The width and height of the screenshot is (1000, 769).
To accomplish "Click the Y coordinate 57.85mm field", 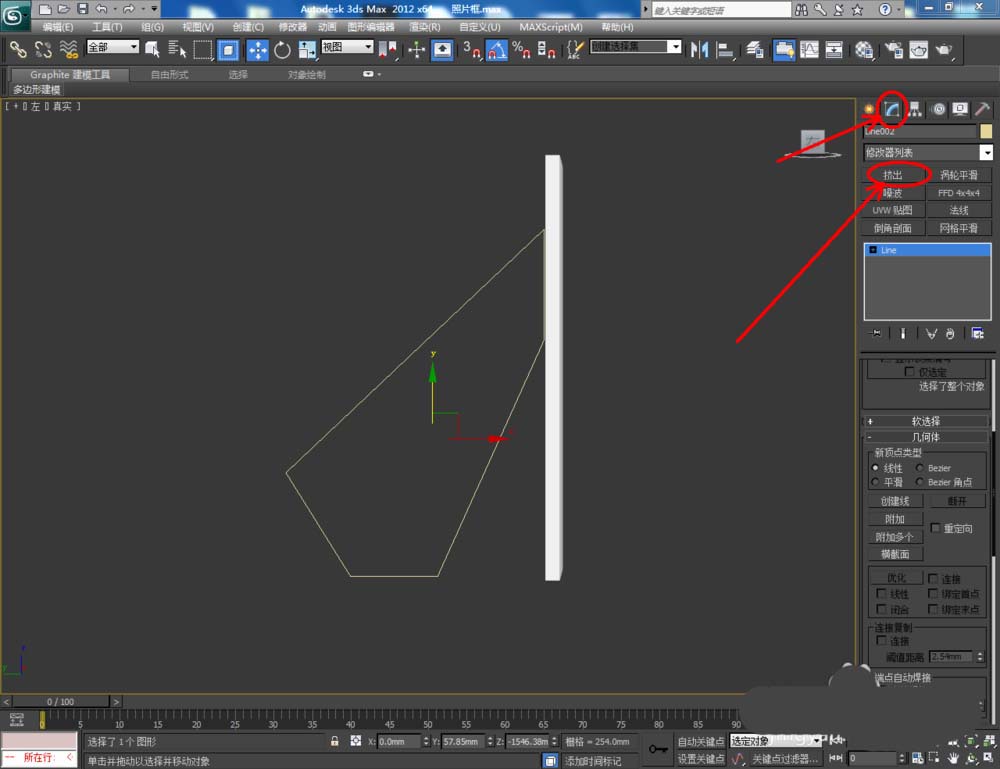I will click(464, 742).
